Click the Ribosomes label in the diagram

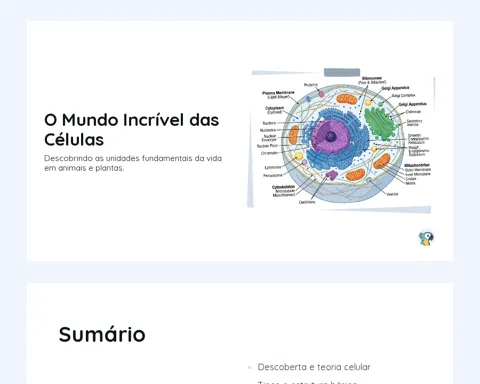[x=372, y=78]
